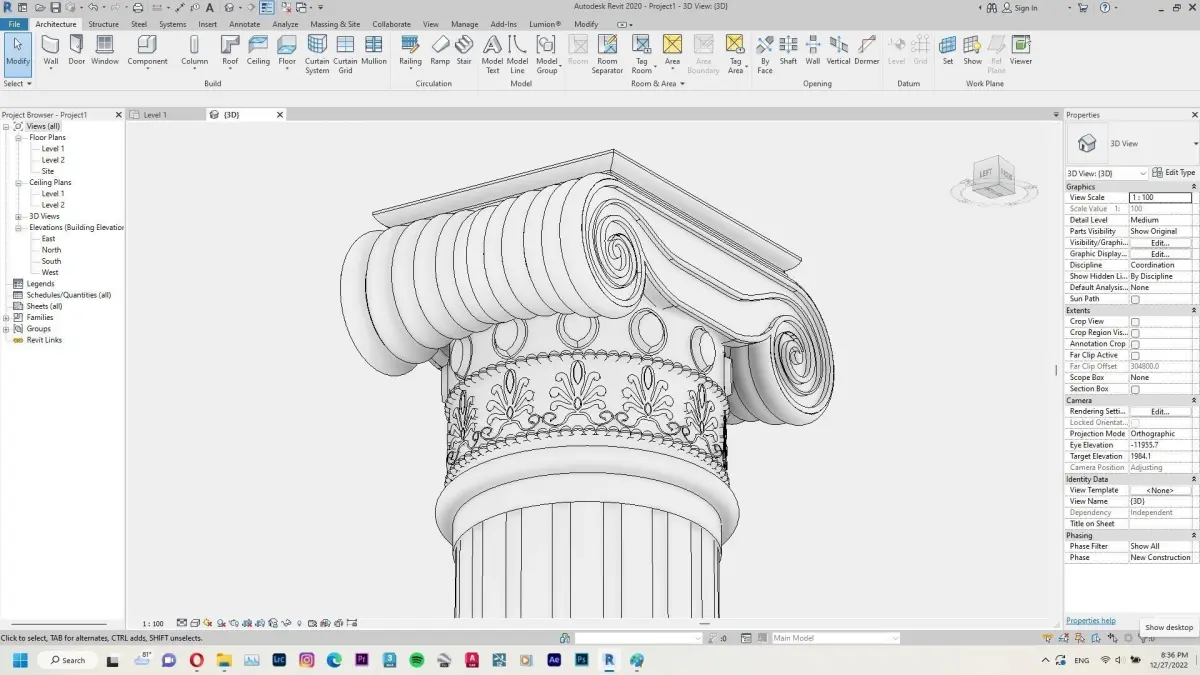Click Edit button for Graphic Display Options
The image size is (1200, 675).
(x=1160, y=254)
